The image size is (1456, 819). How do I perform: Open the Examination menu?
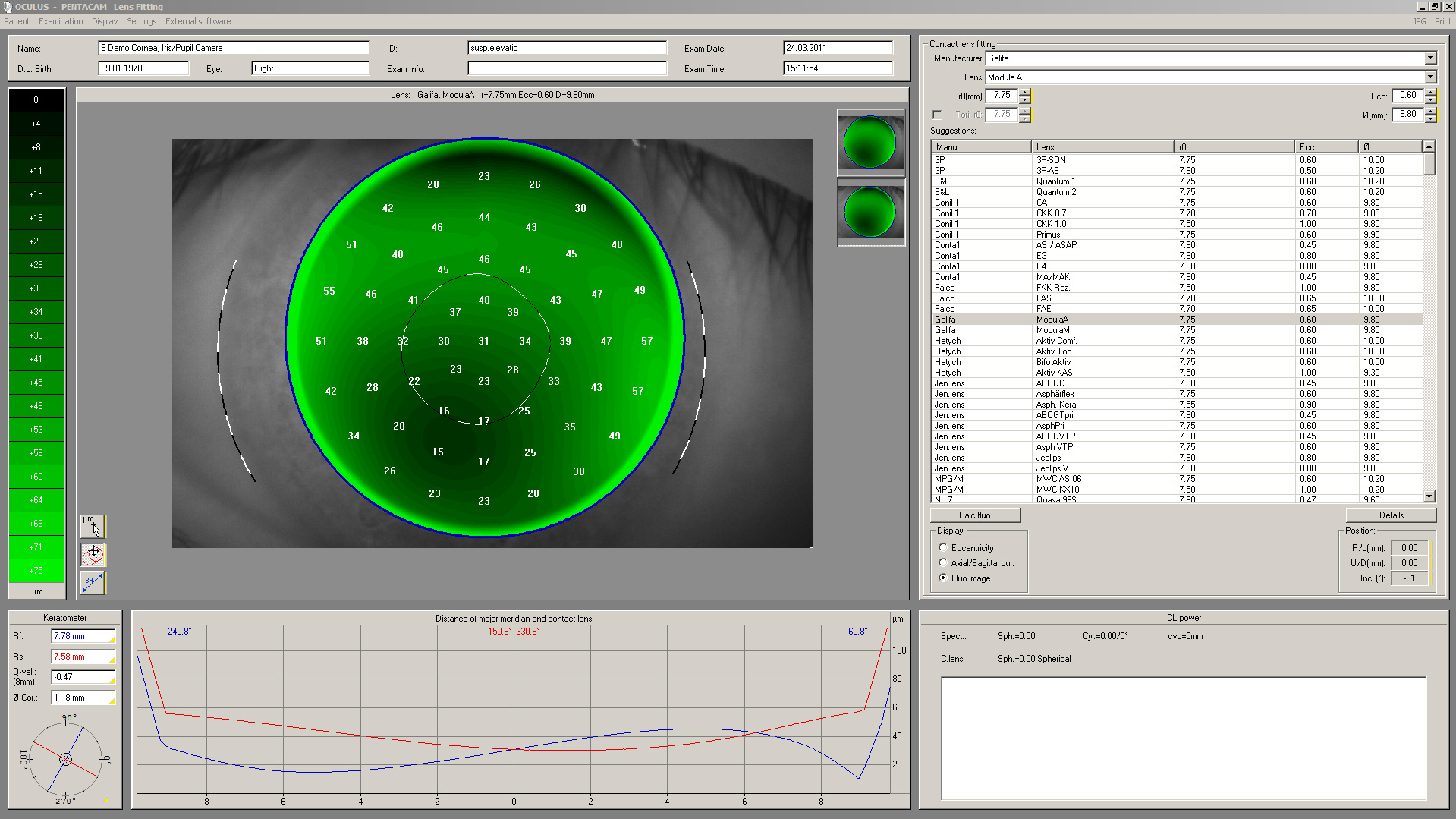point(61,21)
